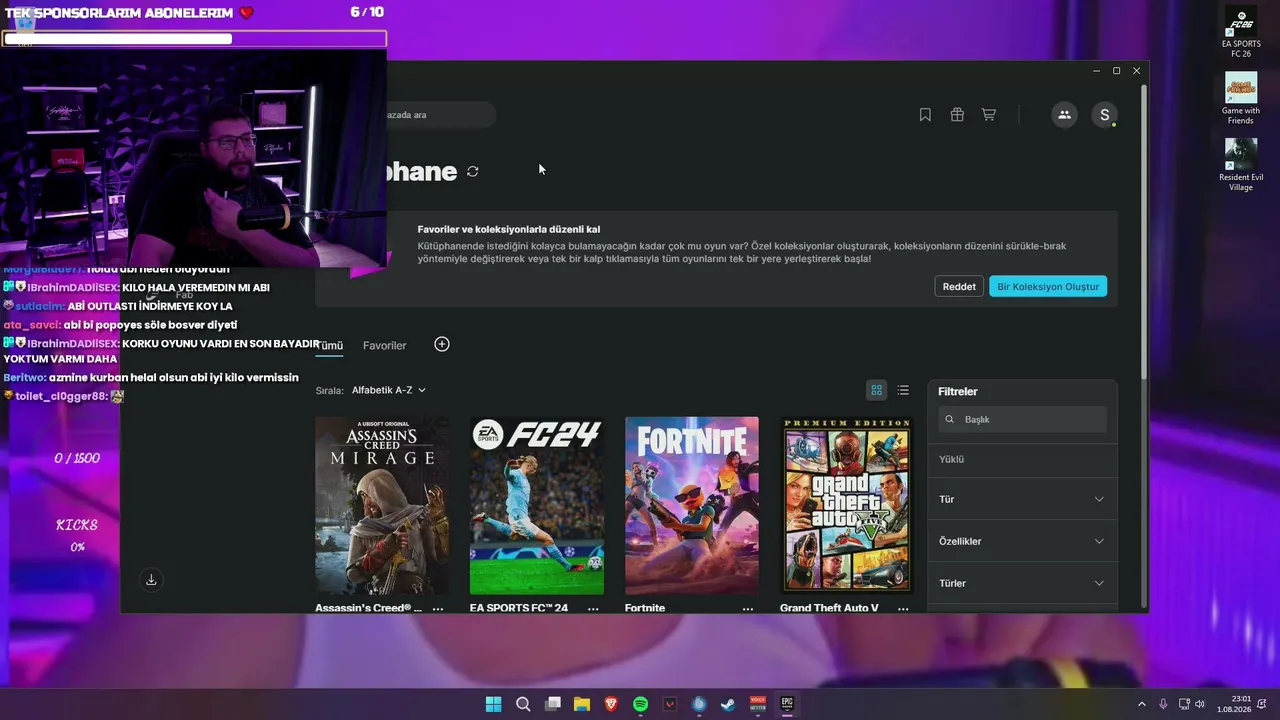This screenshot has width=1280, height=720.
Task: Open the downloads icon in the sidebar
Action: tap(151, 580)
